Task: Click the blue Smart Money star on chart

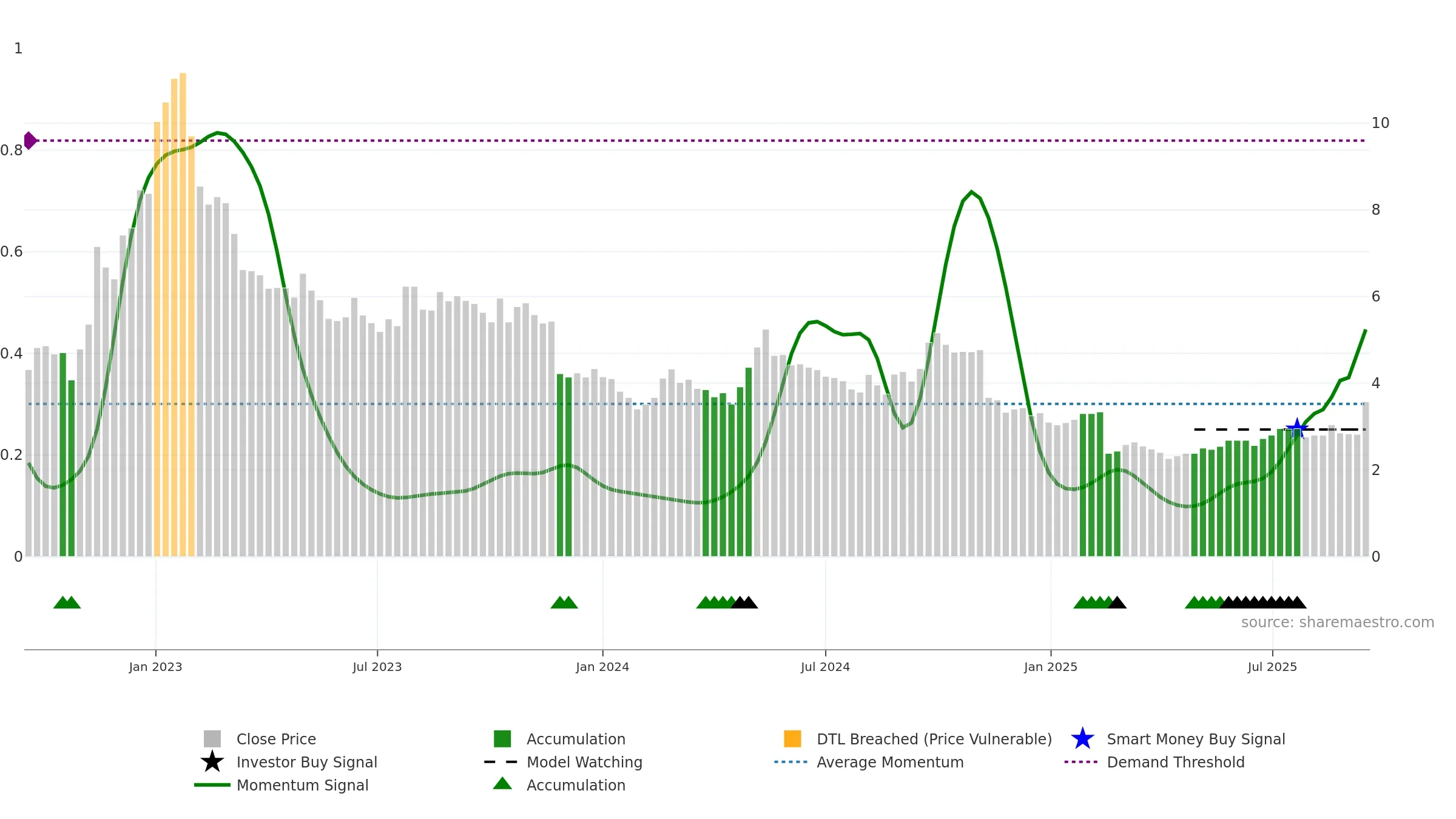Action: tap(1297, 429)
